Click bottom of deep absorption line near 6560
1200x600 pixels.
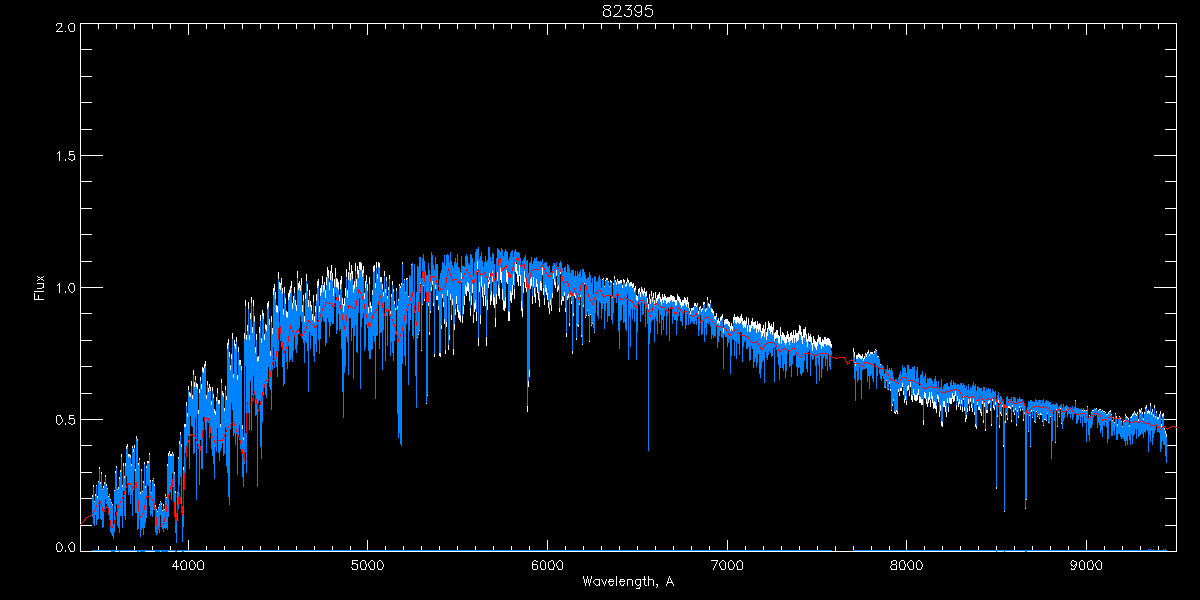point(648,448)
